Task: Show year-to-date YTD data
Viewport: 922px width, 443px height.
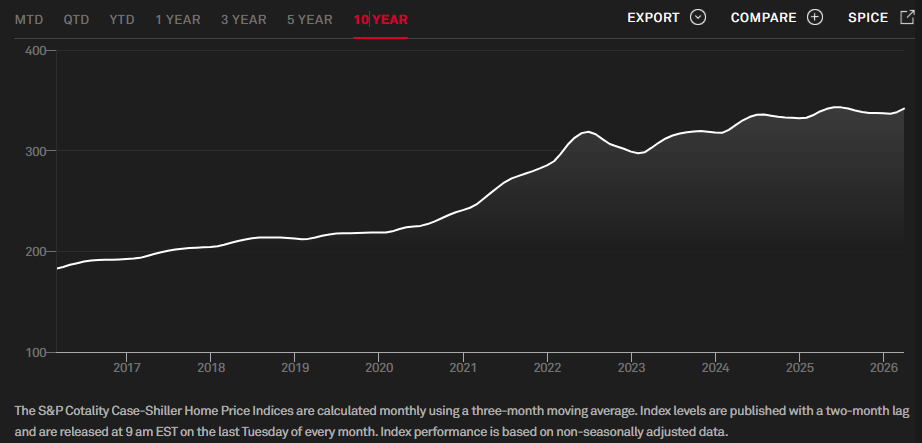Action: pyautogui.click(x=122, y=19)
